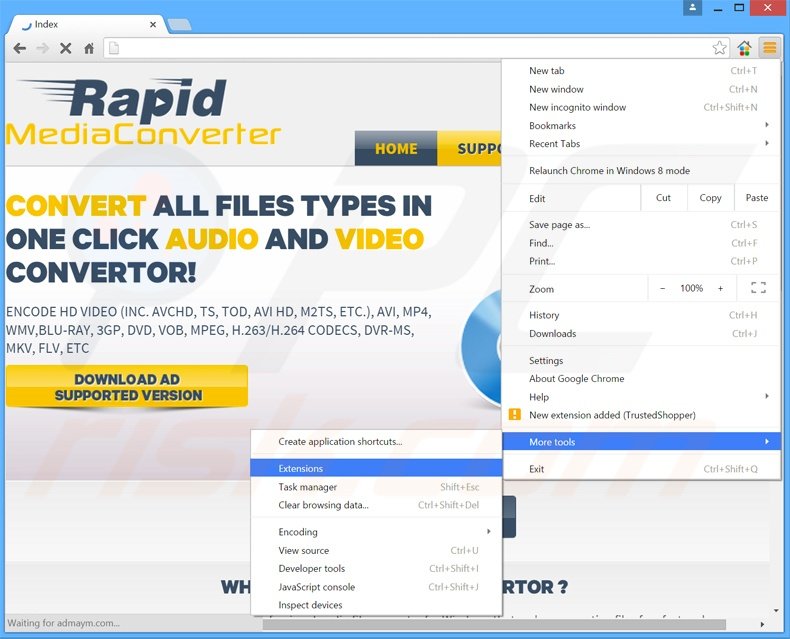This screenshot has width=790, height=639.
Task: Bookmark this page with star icon
Action: (x=719, y=48)
